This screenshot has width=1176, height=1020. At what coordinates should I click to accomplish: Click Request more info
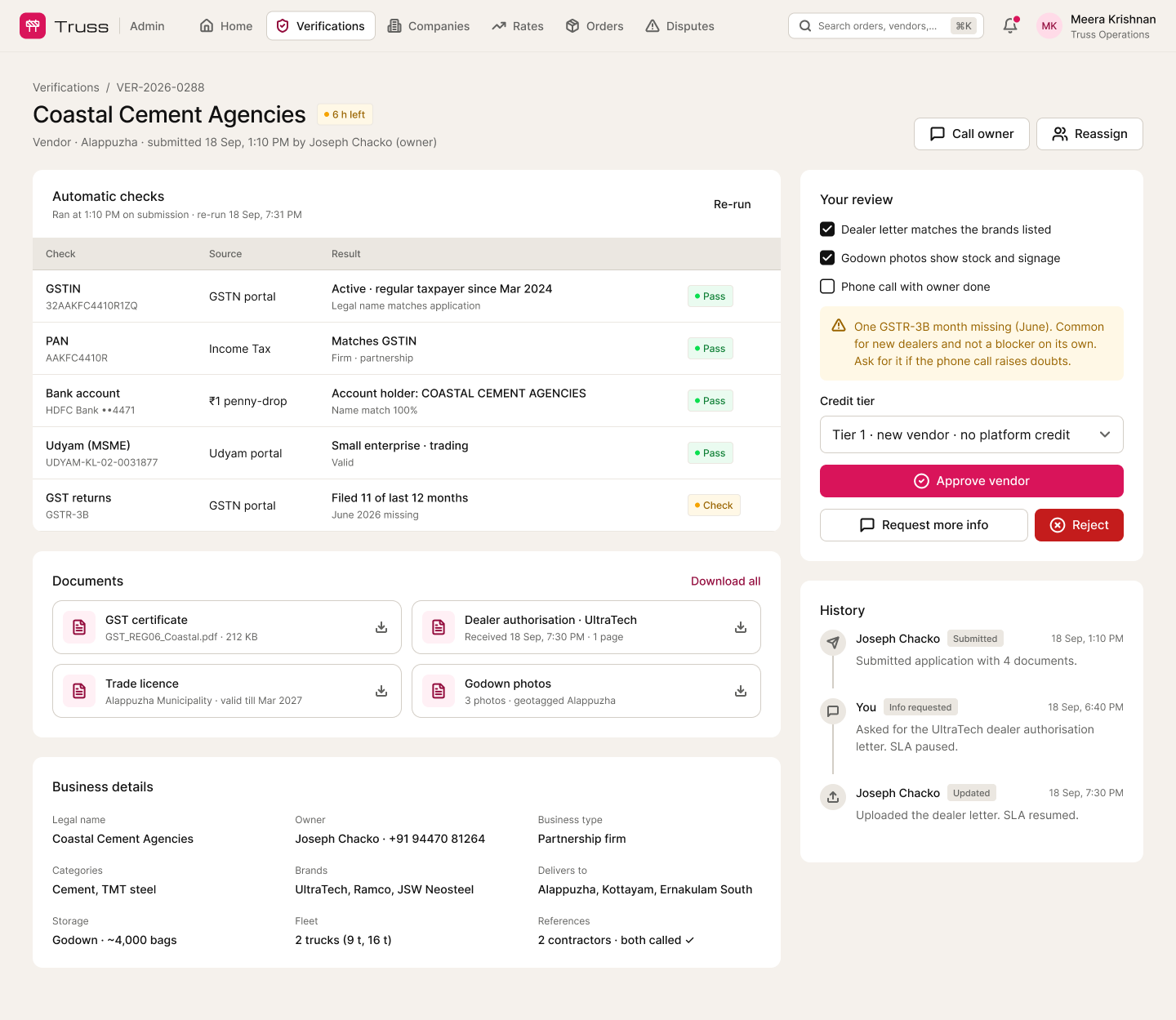(x=924, y=525)
